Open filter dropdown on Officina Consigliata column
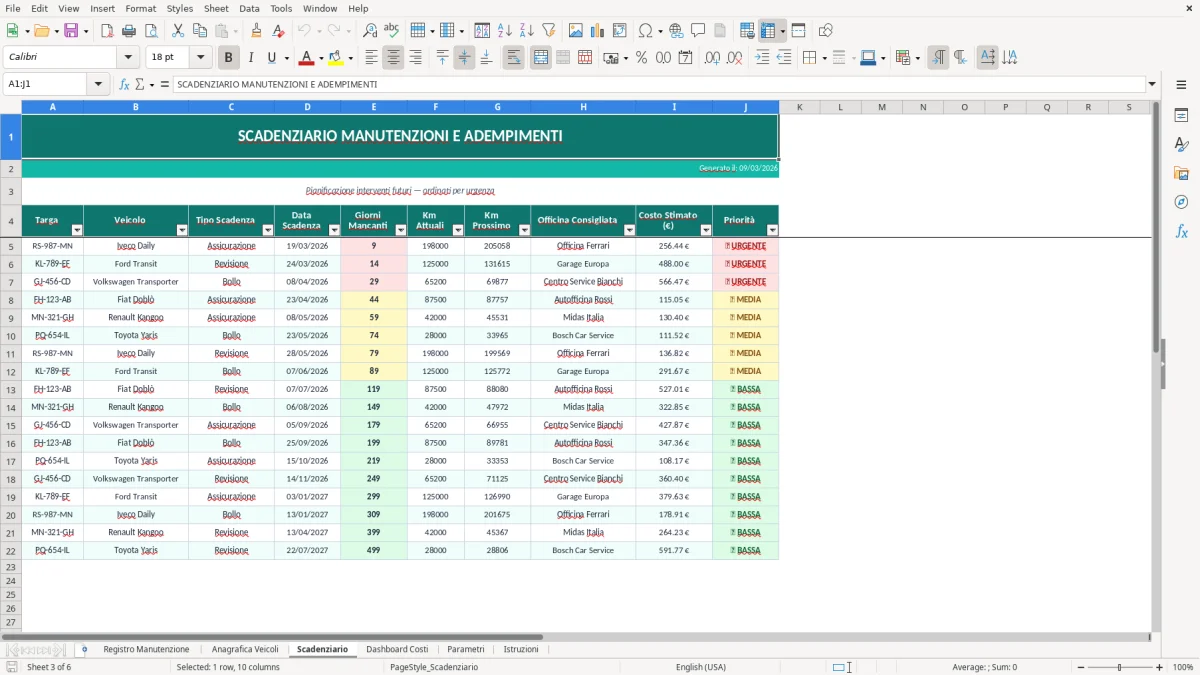 [x=629, y=230]
